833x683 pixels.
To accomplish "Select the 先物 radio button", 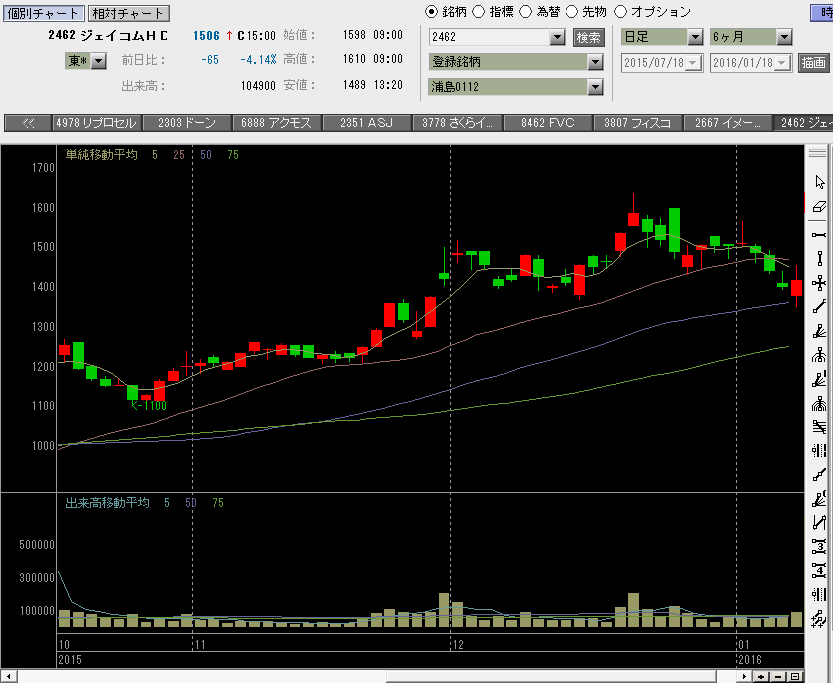I will (x=572, y=12).
